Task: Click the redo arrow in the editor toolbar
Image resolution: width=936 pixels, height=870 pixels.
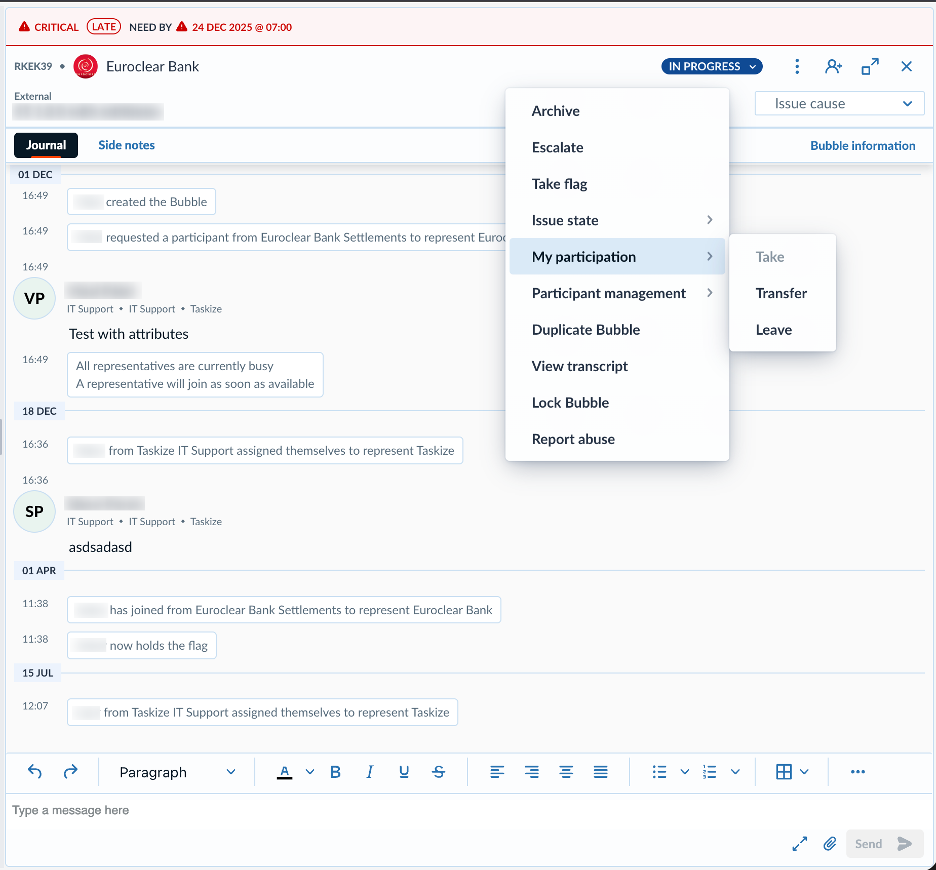Action: point(70,771)
